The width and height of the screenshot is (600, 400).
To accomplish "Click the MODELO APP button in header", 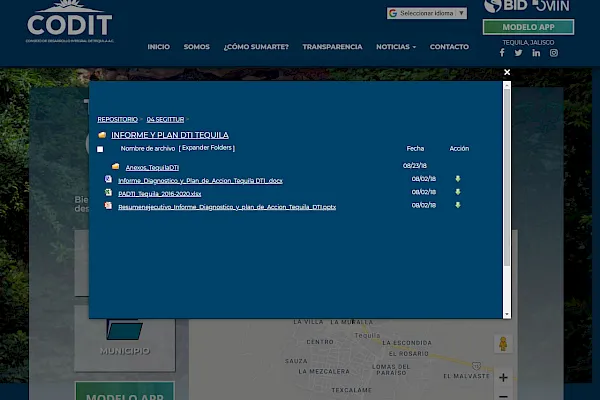I will point(528,27).
